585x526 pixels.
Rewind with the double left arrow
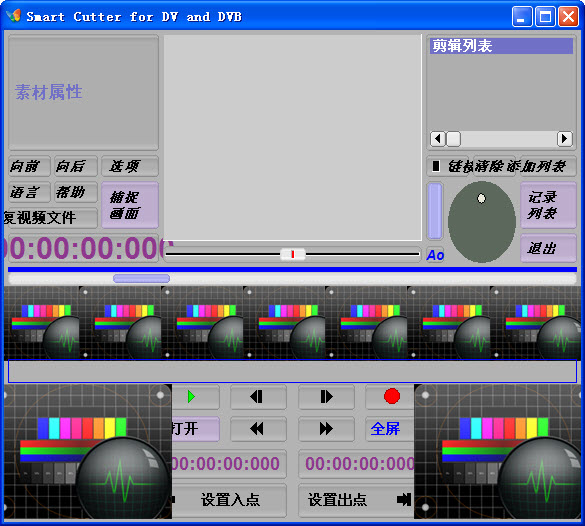tap(258, 429)
